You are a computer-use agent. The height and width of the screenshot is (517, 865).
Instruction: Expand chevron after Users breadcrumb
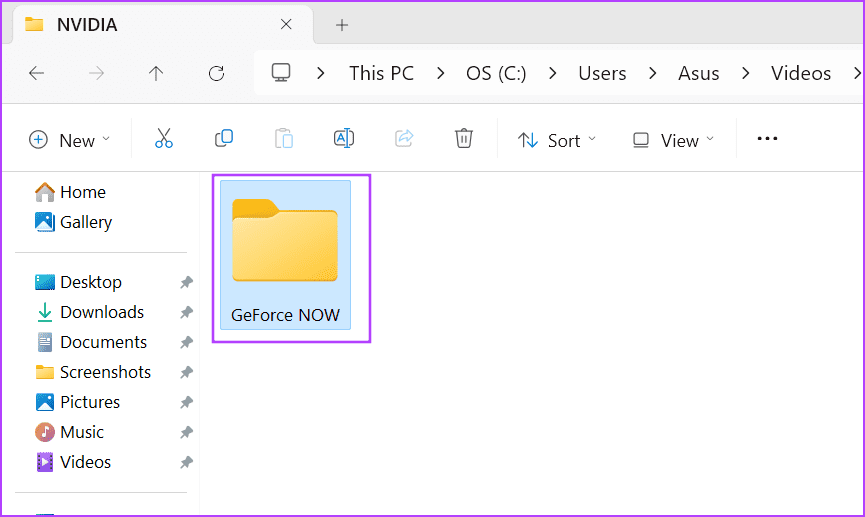(x=653, y=73)
